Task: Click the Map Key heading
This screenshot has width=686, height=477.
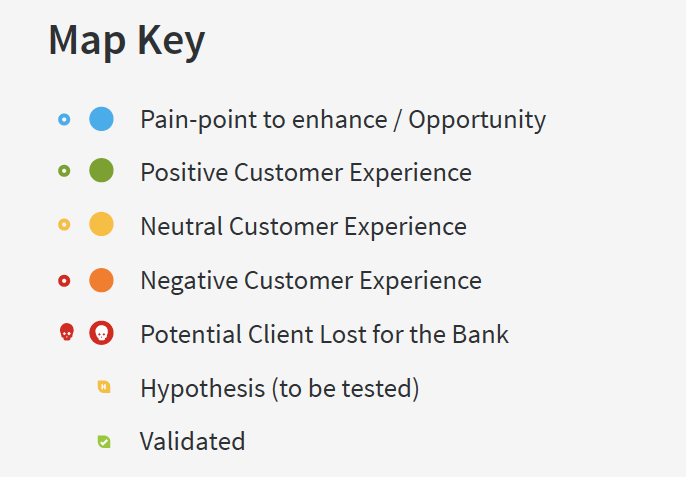Action: [126, 41]
